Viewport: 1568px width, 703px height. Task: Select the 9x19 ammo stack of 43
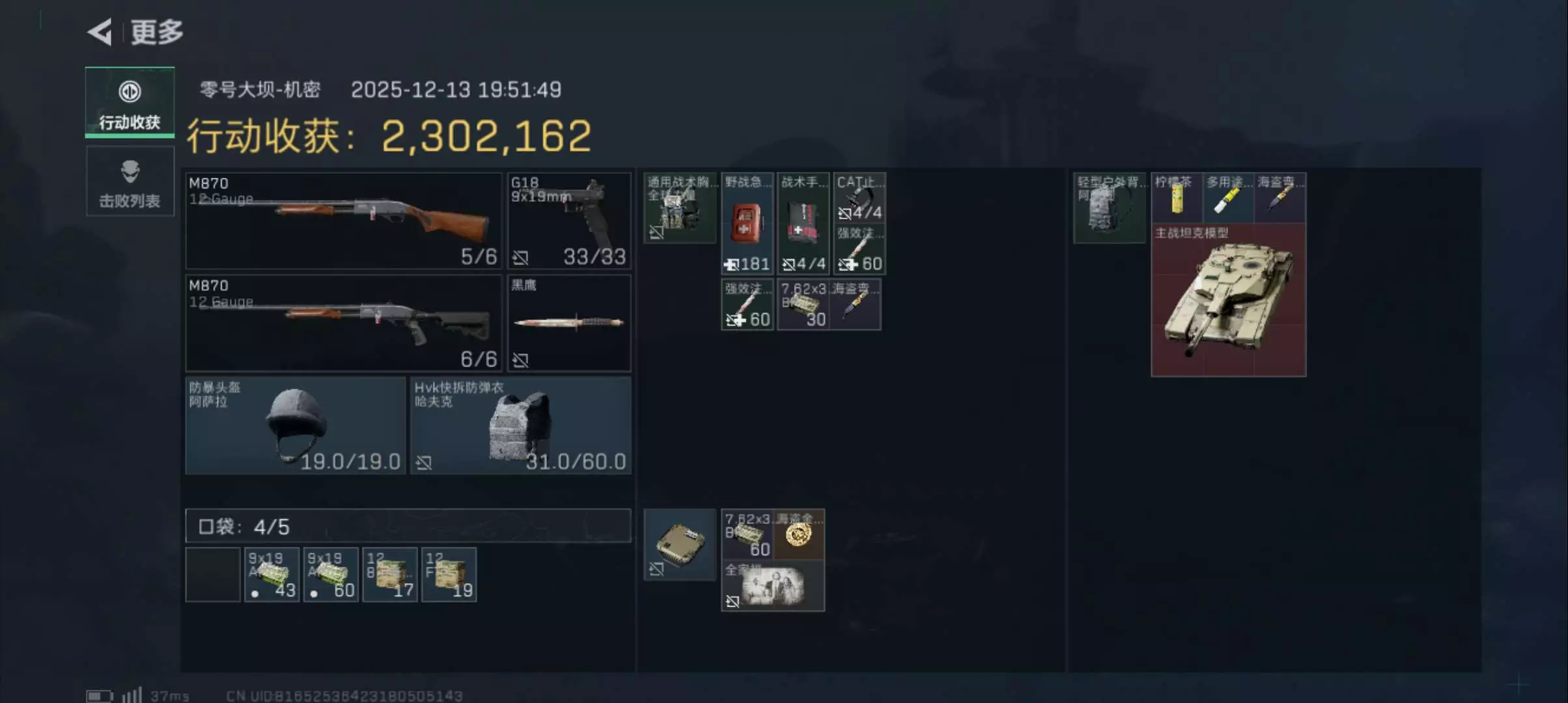[272, 575]
